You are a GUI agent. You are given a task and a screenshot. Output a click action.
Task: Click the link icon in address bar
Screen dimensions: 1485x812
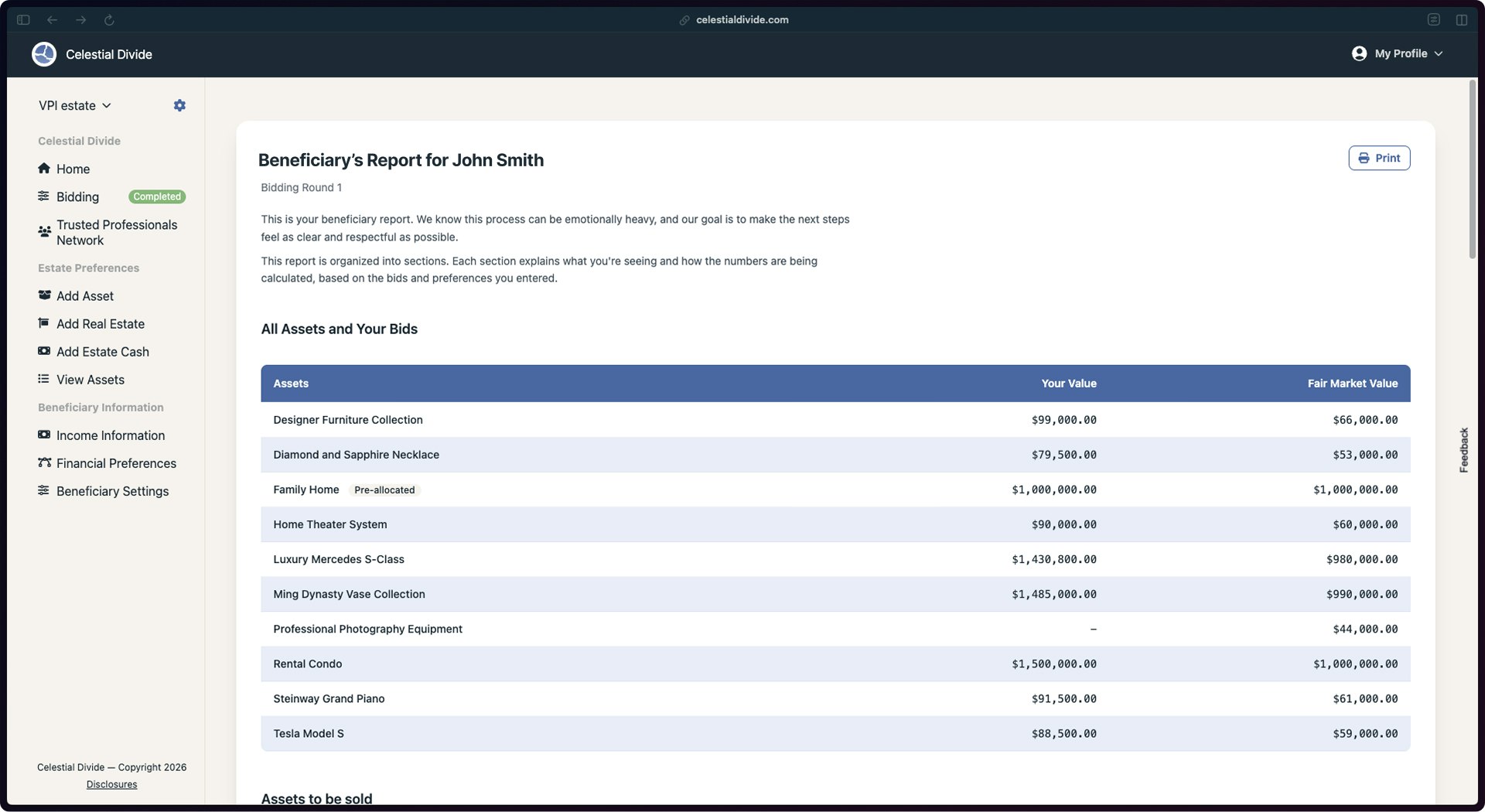tap(684, 20)
